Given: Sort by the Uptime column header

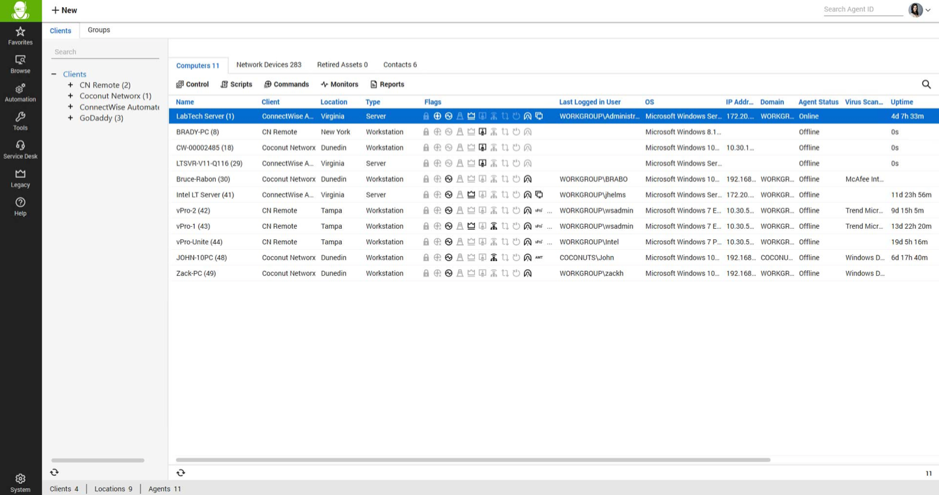Looking at the screenshot, I should click(901, 102).
